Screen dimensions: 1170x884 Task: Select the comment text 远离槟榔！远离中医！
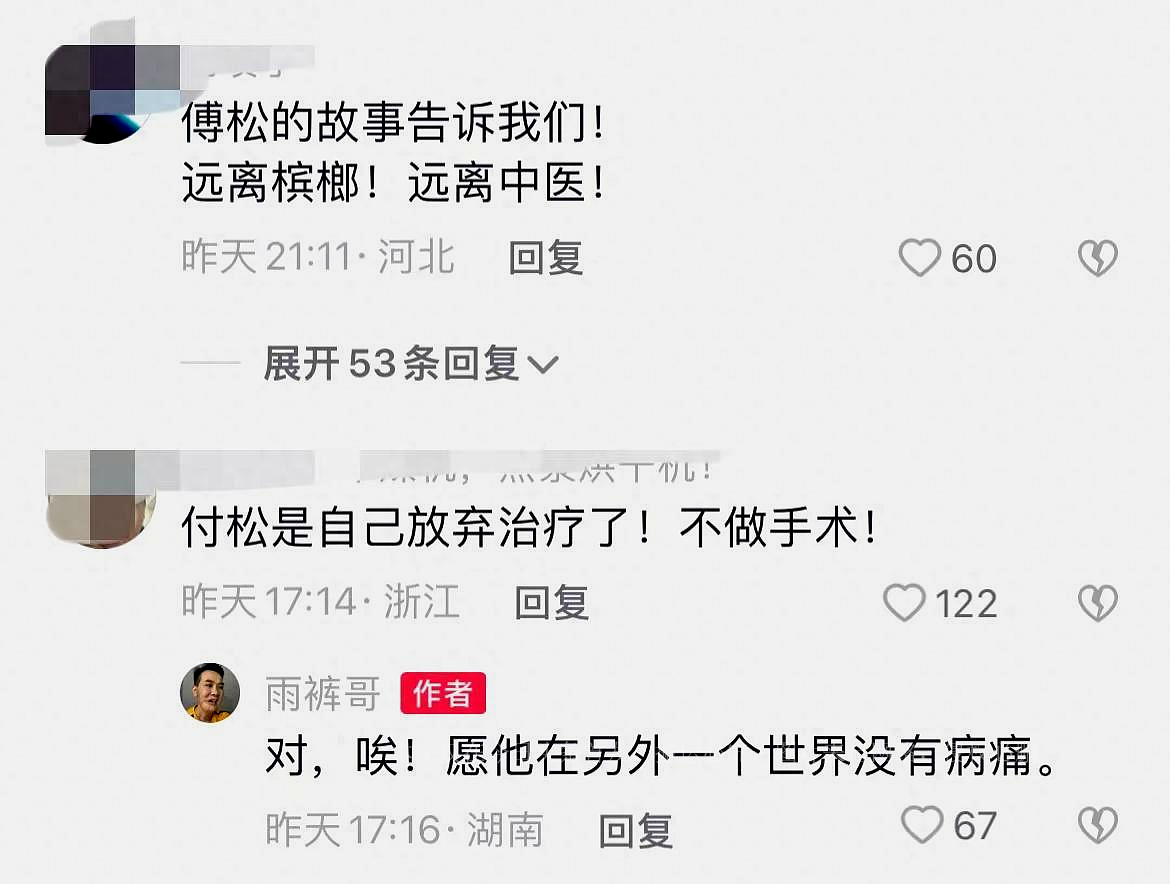tap(394, 184)
